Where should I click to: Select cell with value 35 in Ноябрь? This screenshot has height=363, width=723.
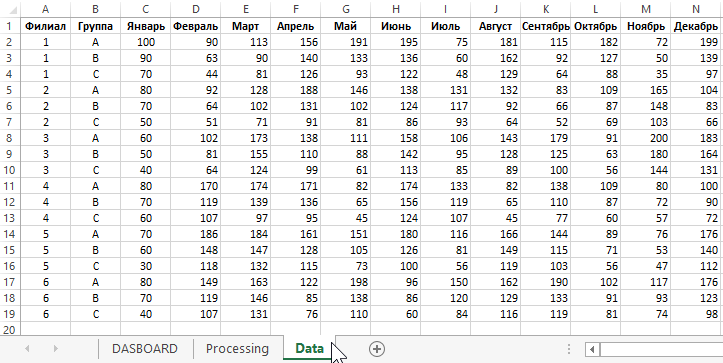coord(646,74)
